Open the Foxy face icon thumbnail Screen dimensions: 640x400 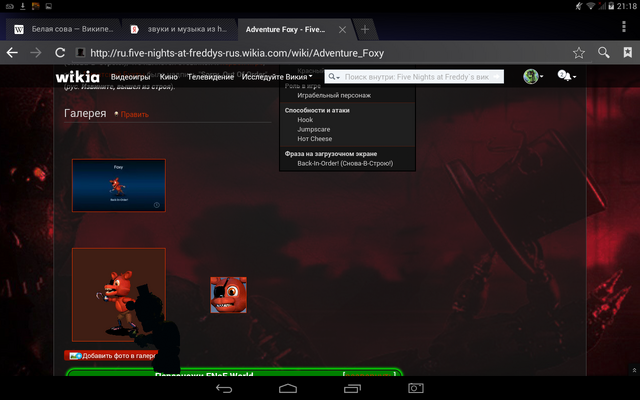[228, 295]
